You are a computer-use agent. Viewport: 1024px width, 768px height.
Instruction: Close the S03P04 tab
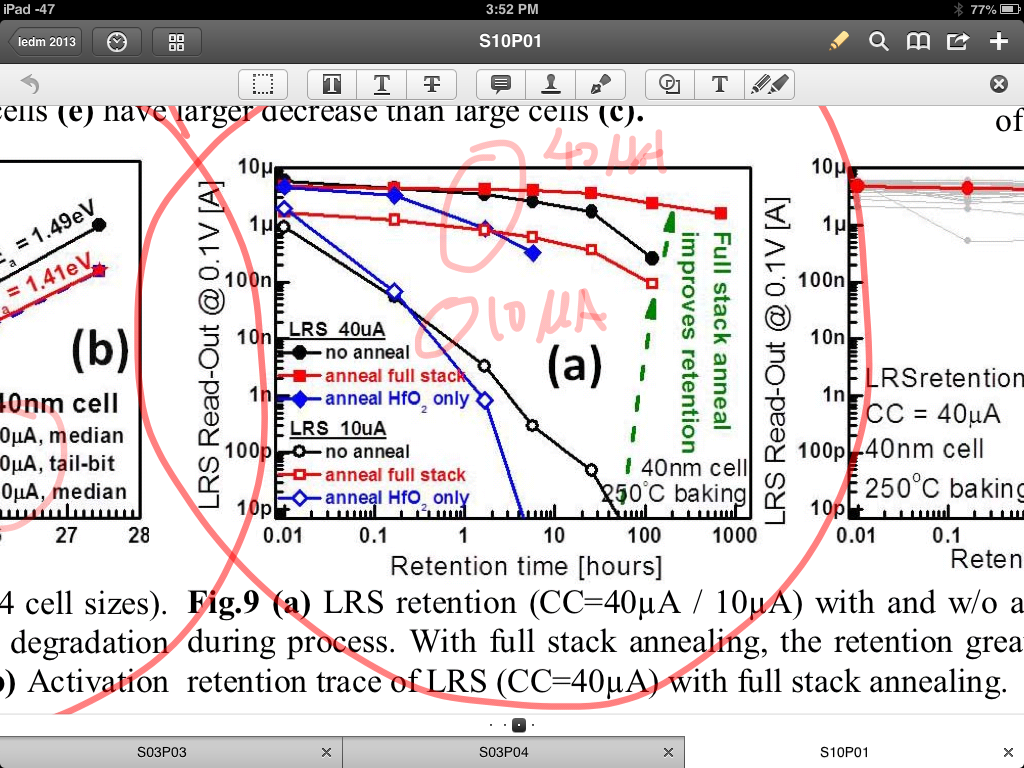tap(669, 752)
